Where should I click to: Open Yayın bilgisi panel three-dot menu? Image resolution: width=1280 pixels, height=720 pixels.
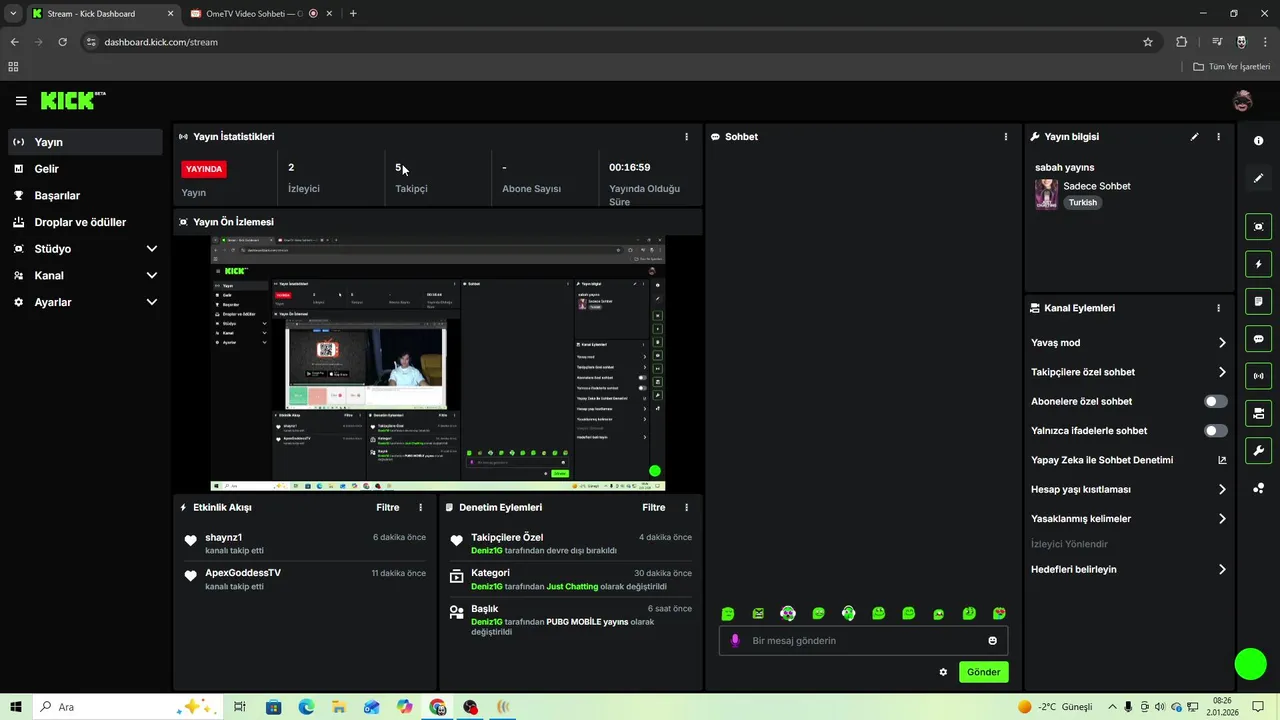(1218, 137)
